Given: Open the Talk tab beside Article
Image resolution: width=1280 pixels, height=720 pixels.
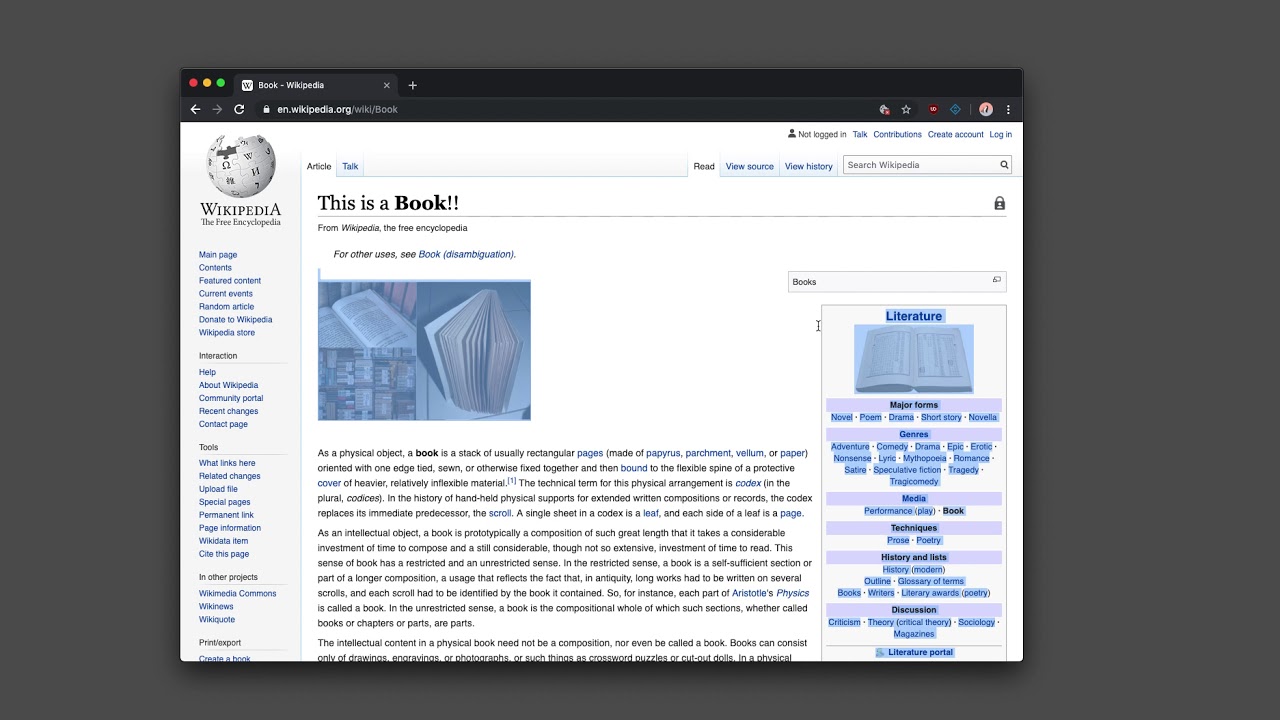Looking at the screenshot, I should tap(350, 166).
